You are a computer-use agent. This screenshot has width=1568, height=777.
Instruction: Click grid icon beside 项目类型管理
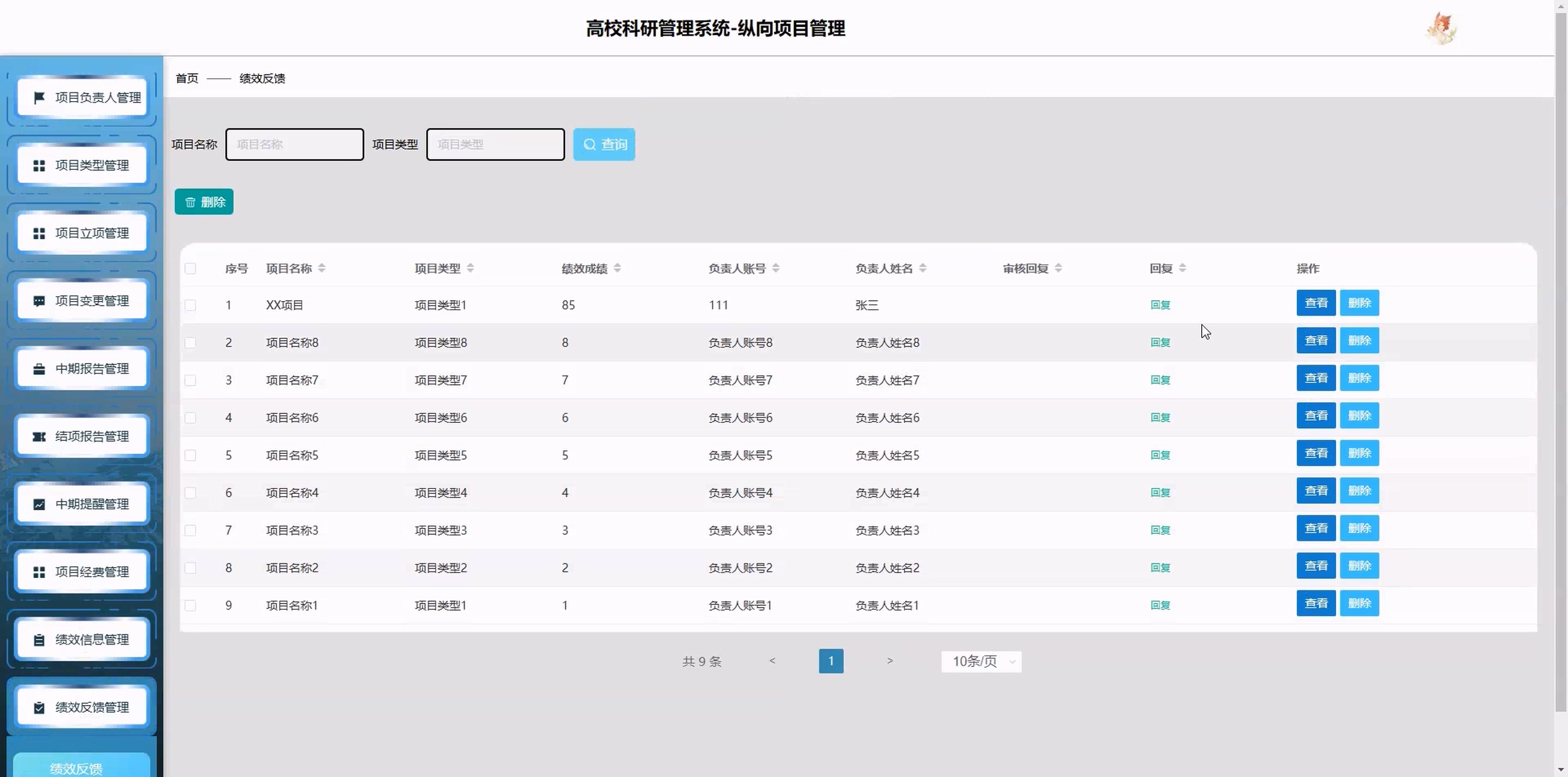[39, 166]
